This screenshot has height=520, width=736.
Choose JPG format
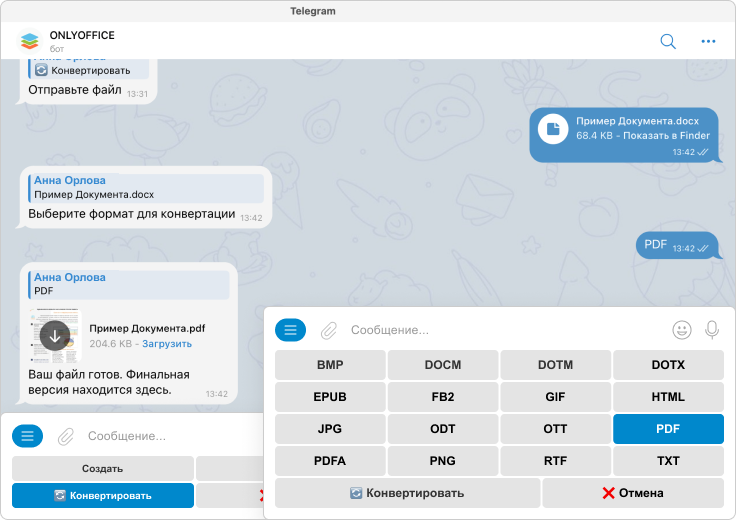[330, 428]
